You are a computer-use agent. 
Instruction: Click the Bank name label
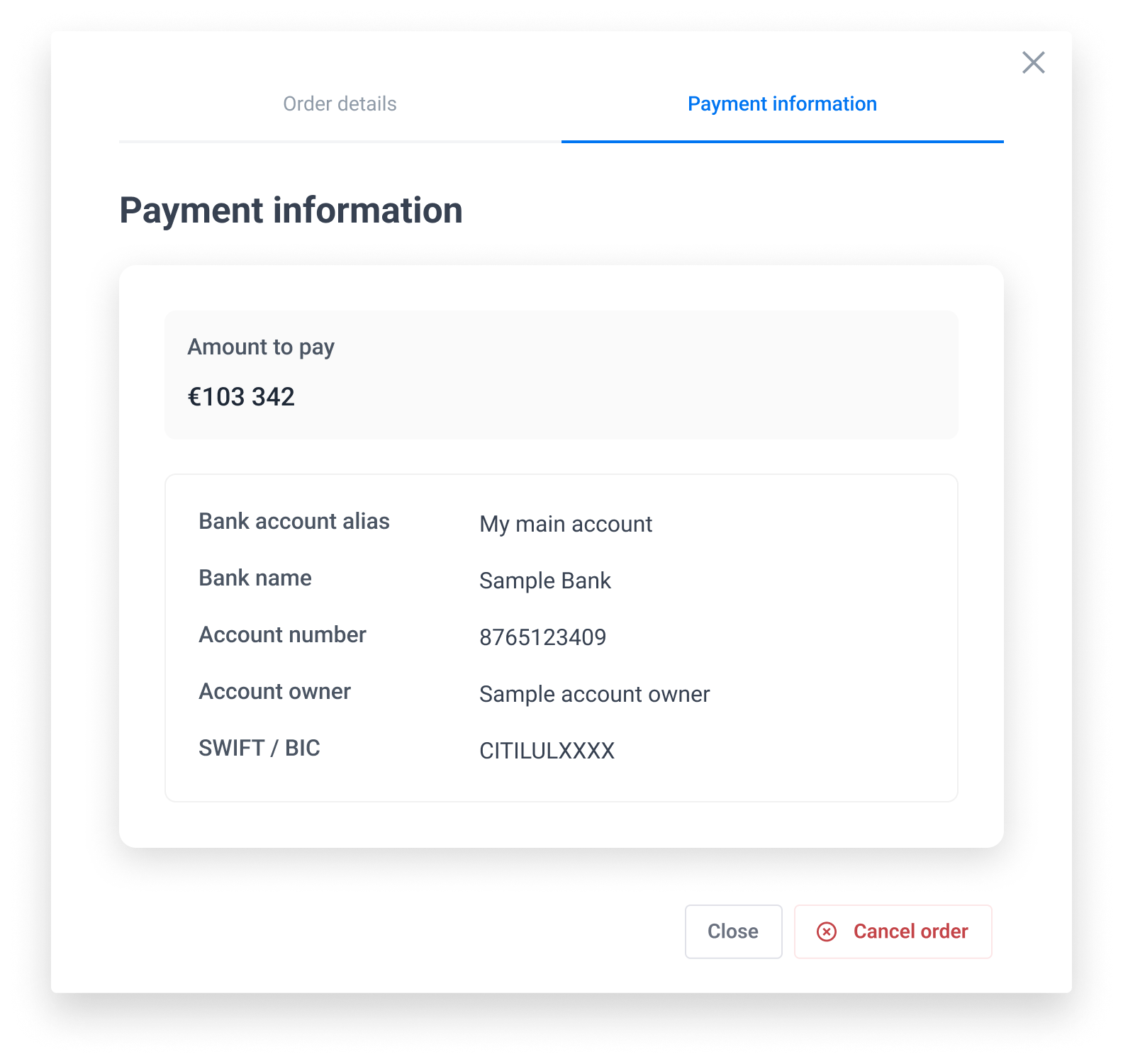(x=255, y=578)
